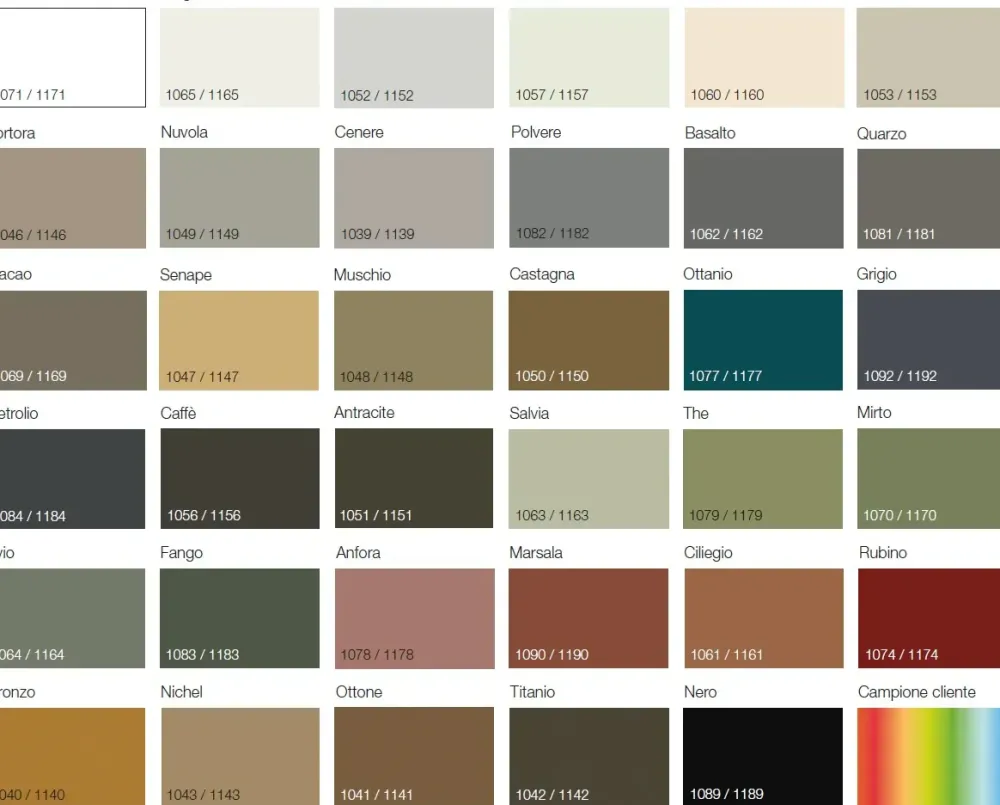This screenshot has width=1000, height=805.
Task: Choose the Basalto swatch 1062 / 1162
Action: tap(763, 198)
